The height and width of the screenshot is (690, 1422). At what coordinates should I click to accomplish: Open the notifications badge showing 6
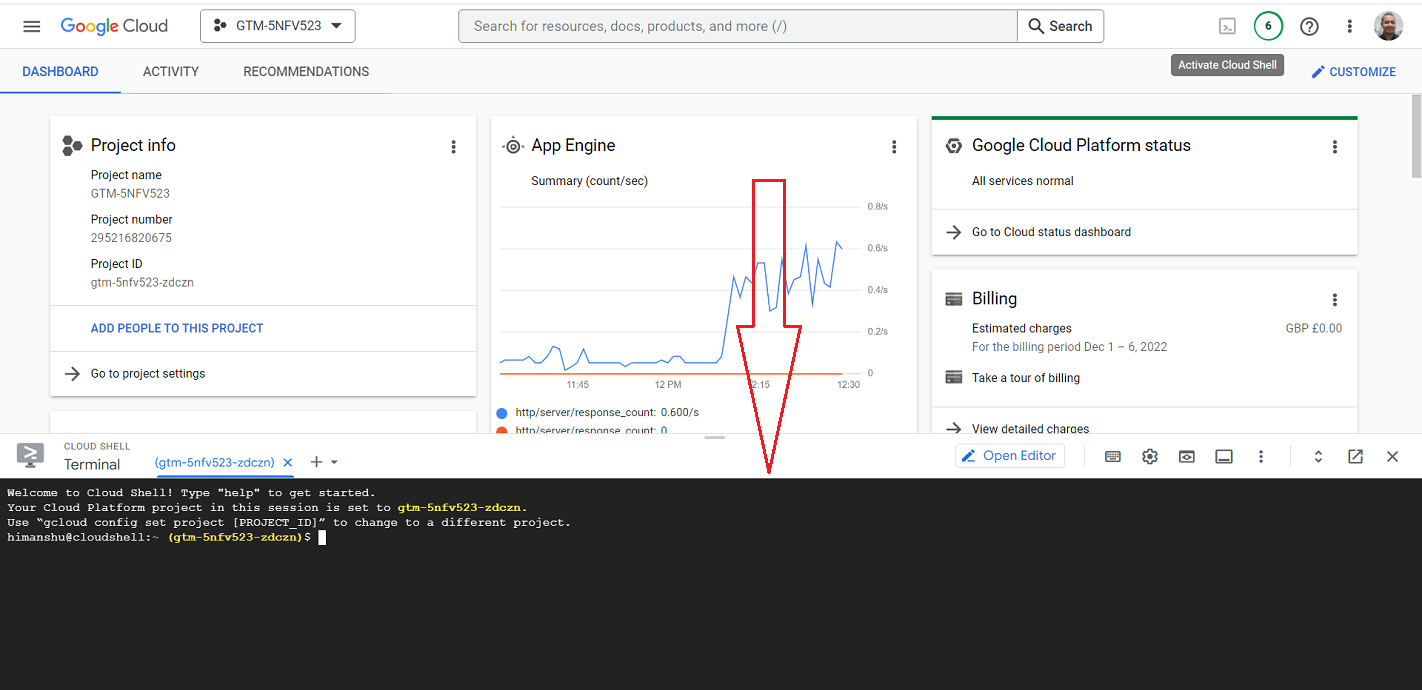coord(1268,27)
